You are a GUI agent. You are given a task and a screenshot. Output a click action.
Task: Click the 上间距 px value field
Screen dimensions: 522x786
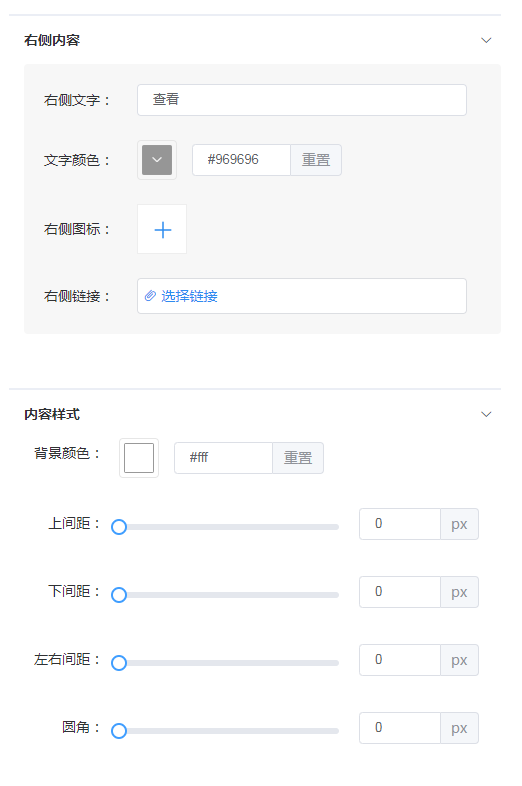click(x=400, y=524)
